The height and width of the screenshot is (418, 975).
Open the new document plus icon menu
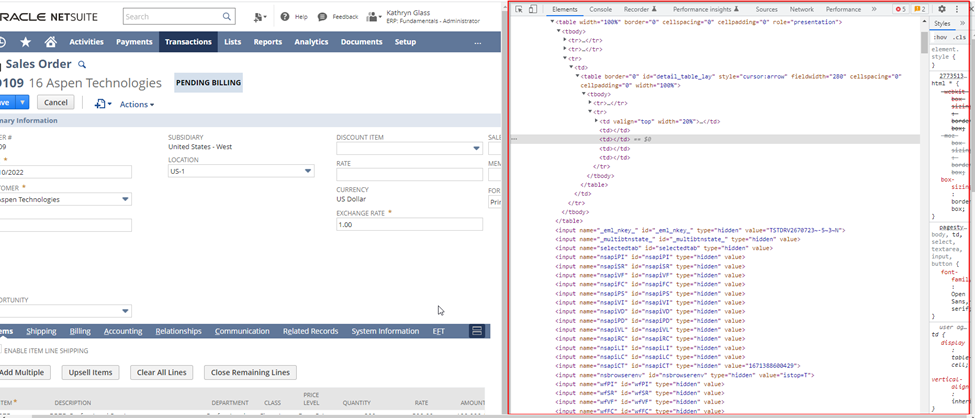[x=103, y=104]
